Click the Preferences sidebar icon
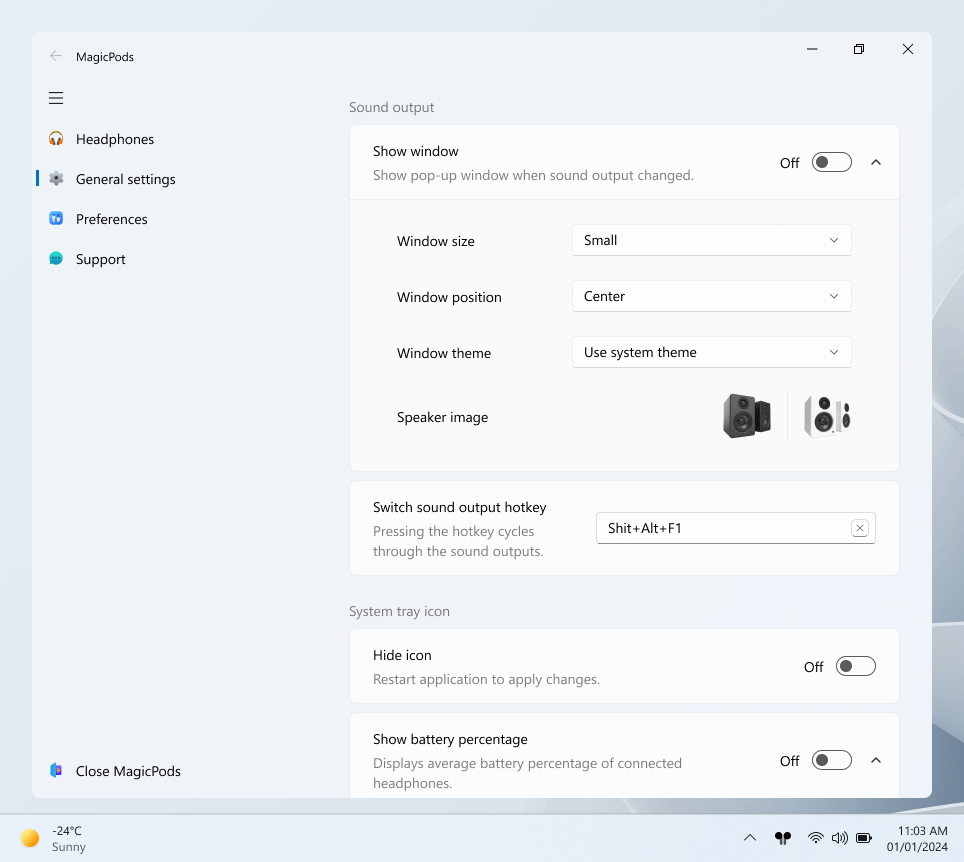This screenshot has width=964, height=862. click(x=56, y=219)
